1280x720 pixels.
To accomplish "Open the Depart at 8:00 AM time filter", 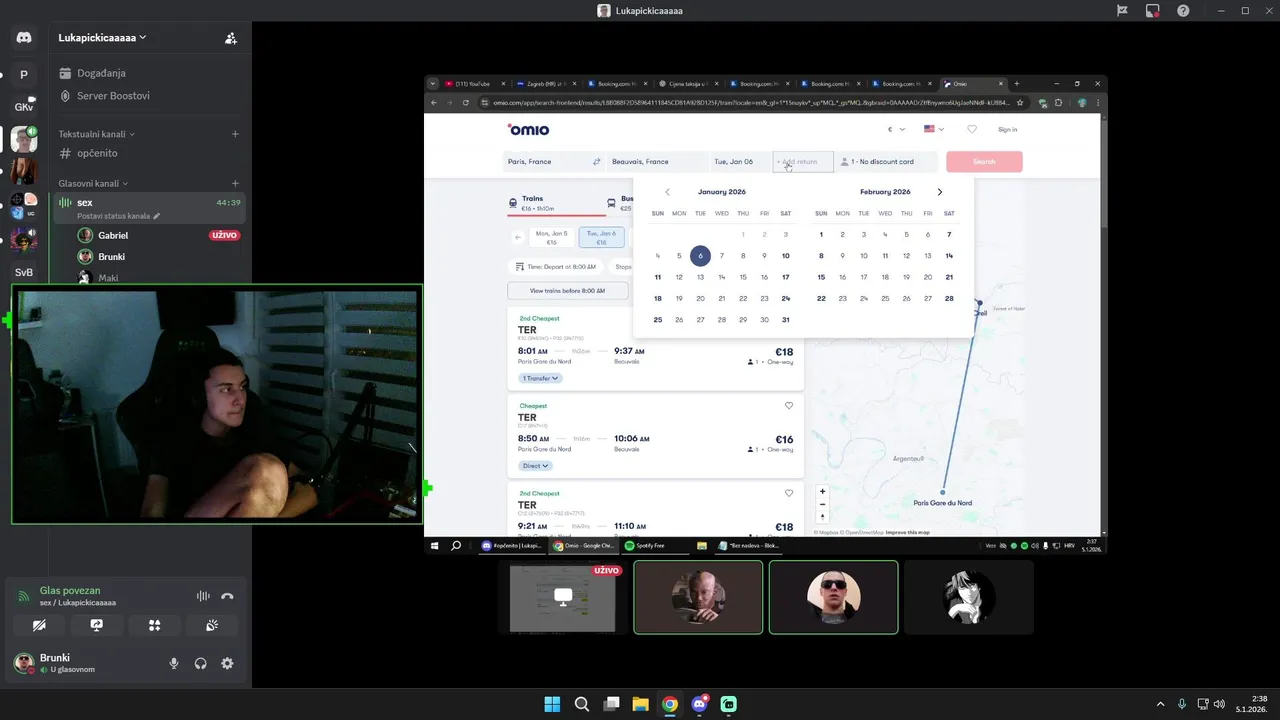I will [556, 267].
